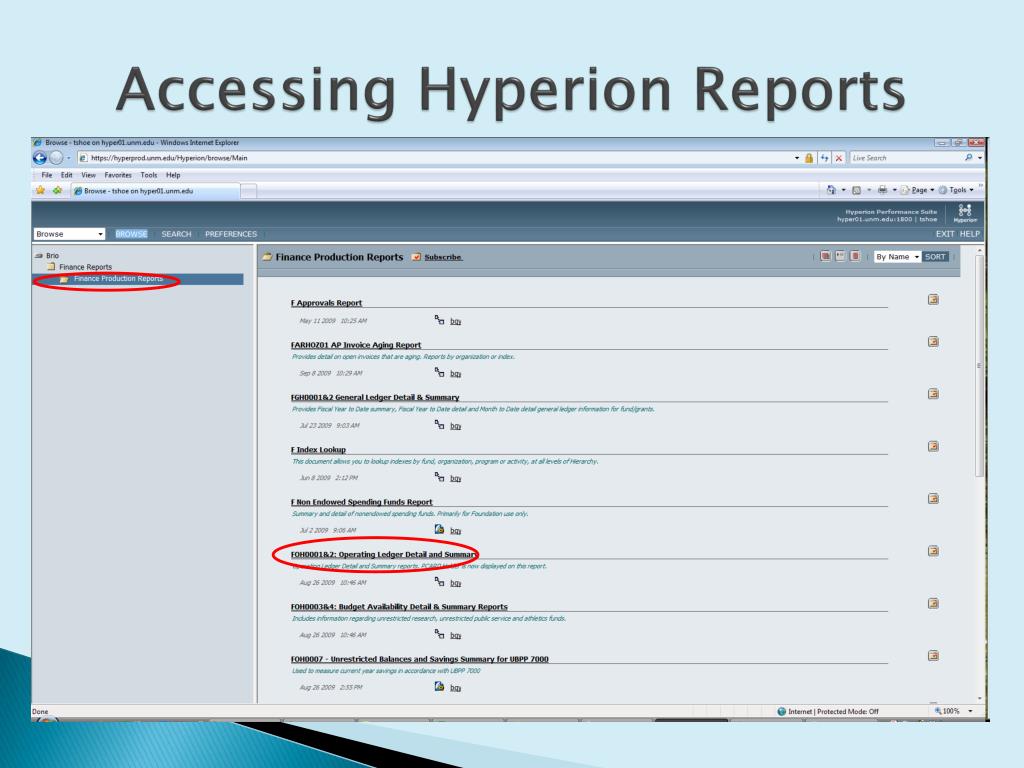1024x768 pixels.
Task: Click the security lock icon
Action: (809, 158)
